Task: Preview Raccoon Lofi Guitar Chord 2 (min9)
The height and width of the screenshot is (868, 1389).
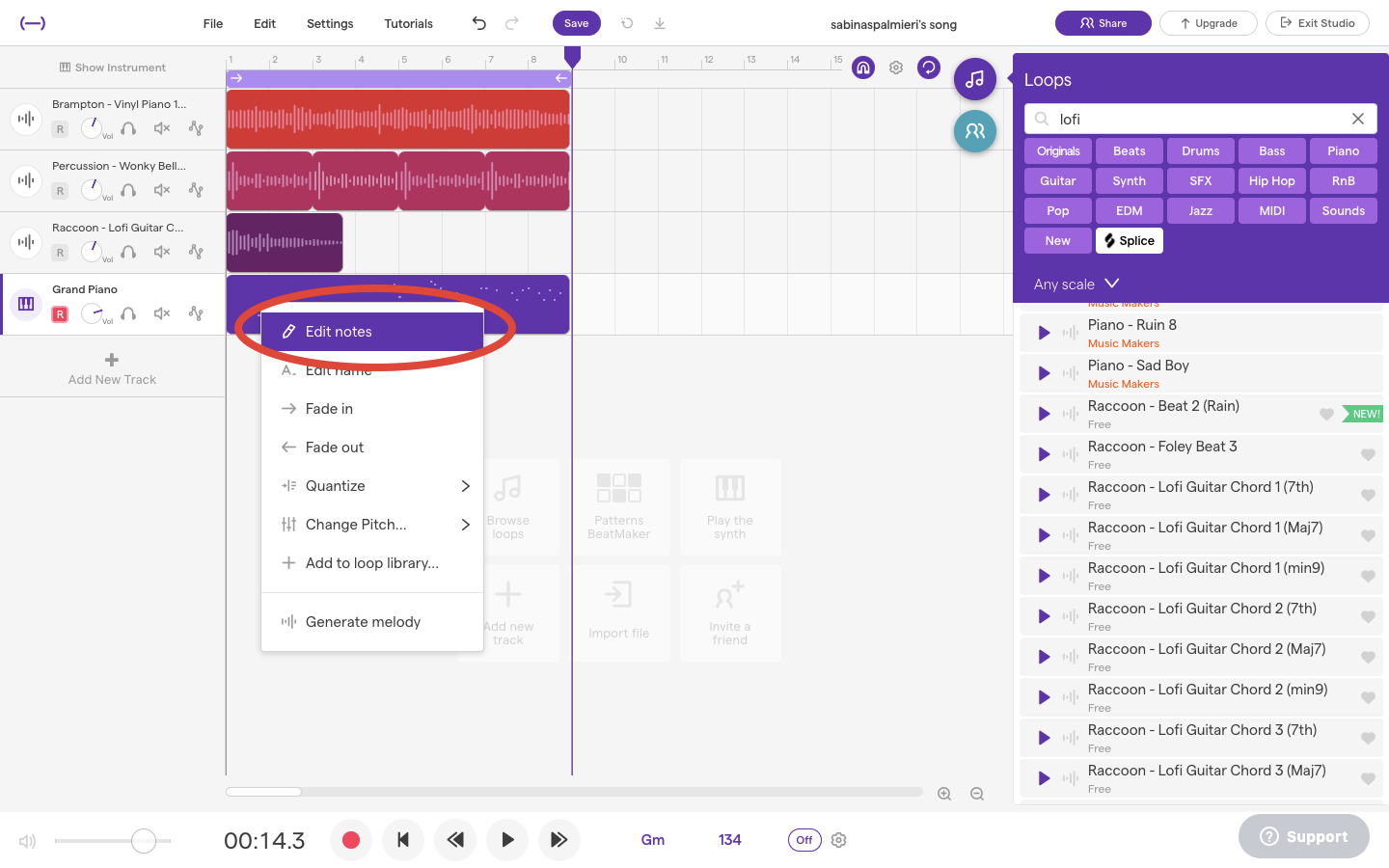Action: coord(1044,697)
